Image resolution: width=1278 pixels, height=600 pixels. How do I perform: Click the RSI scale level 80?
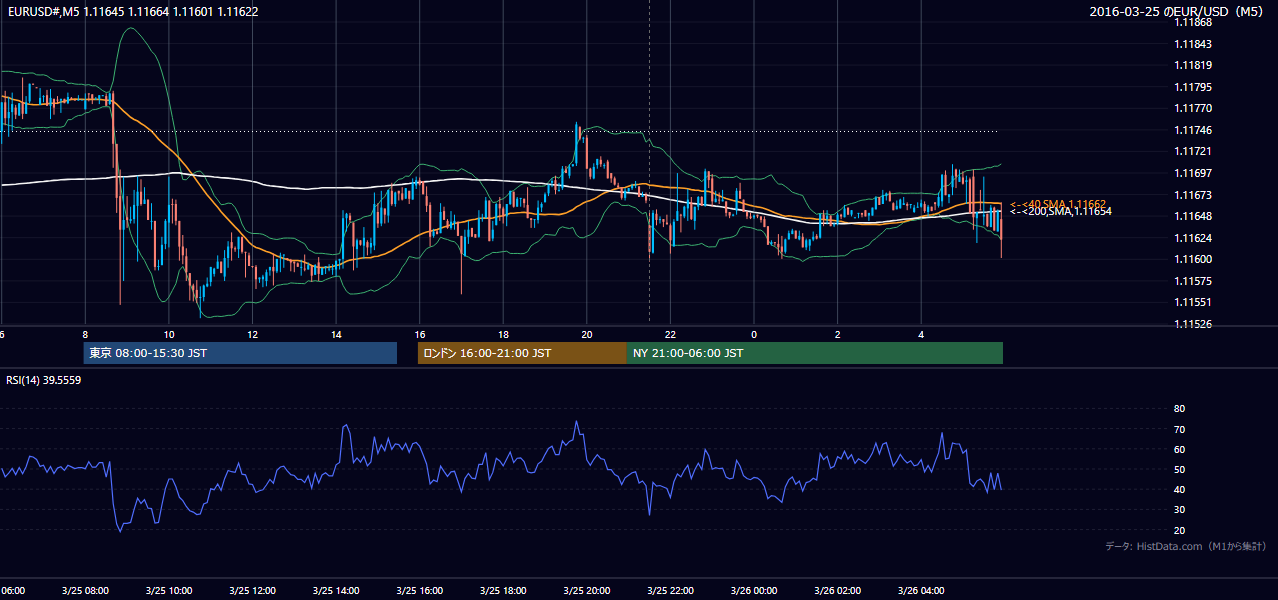(1180, 409)
